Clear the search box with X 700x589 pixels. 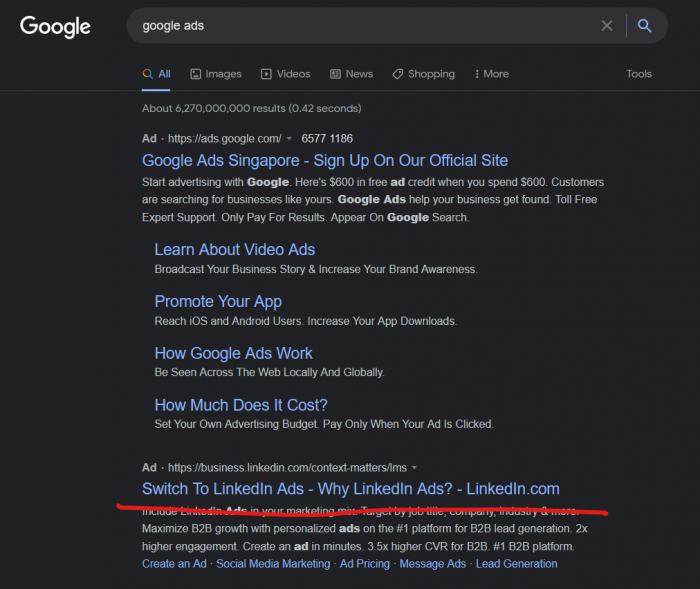pyautogui.click(x=607, y=26)
